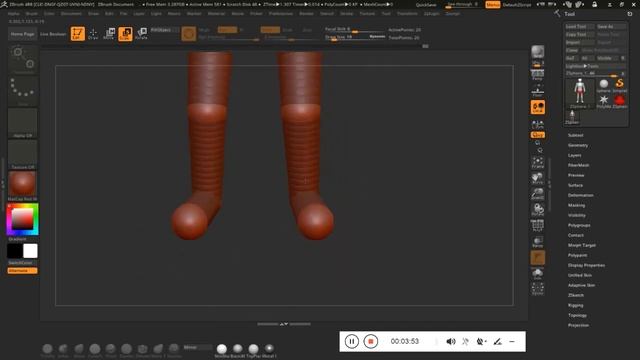Click Copy Tool button
640x360 pixels.
coord(579,34)
